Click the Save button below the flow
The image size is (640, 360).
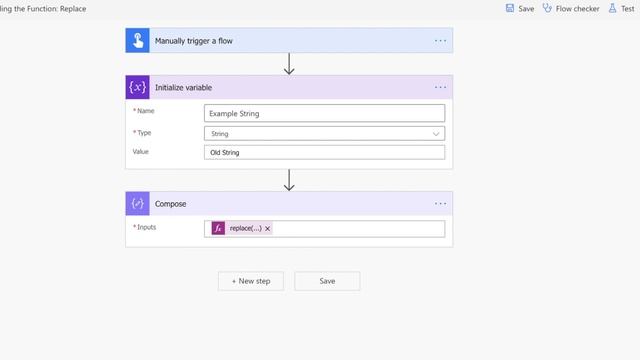[327, 281]
